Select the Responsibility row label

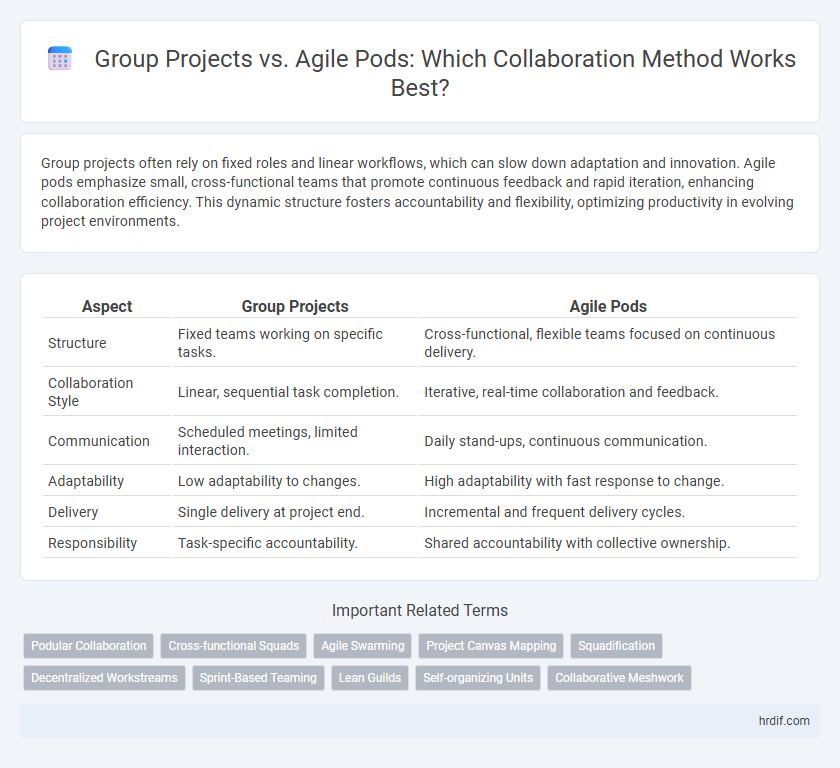pyautogui.click(x=92, y=543)
